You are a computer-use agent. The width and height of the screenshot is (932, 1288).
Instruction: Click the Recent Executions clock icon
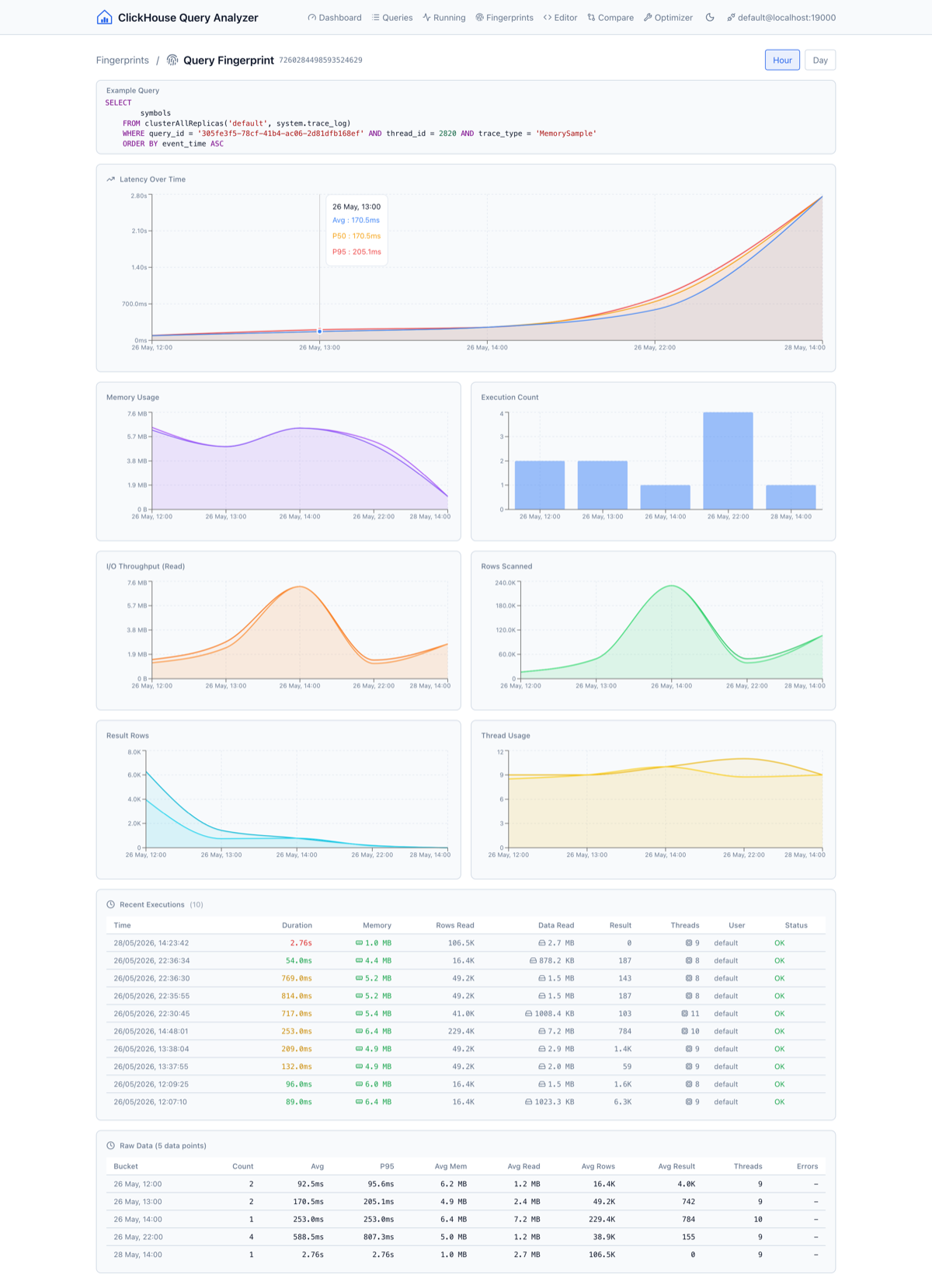110,904
